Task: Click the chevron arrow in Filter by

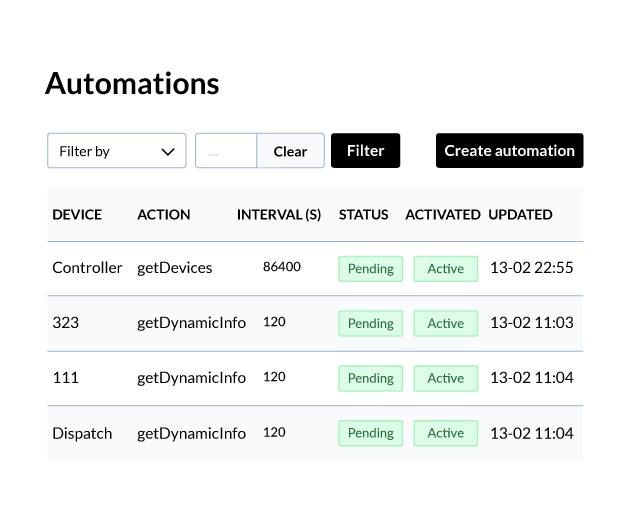Action: pos(168,152)
